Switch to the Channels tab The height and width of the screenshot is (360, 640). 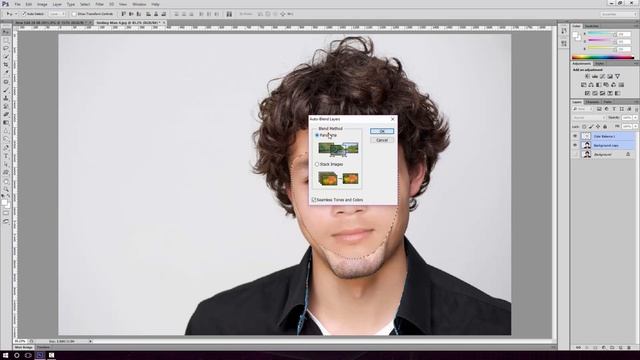coord(593,102)
